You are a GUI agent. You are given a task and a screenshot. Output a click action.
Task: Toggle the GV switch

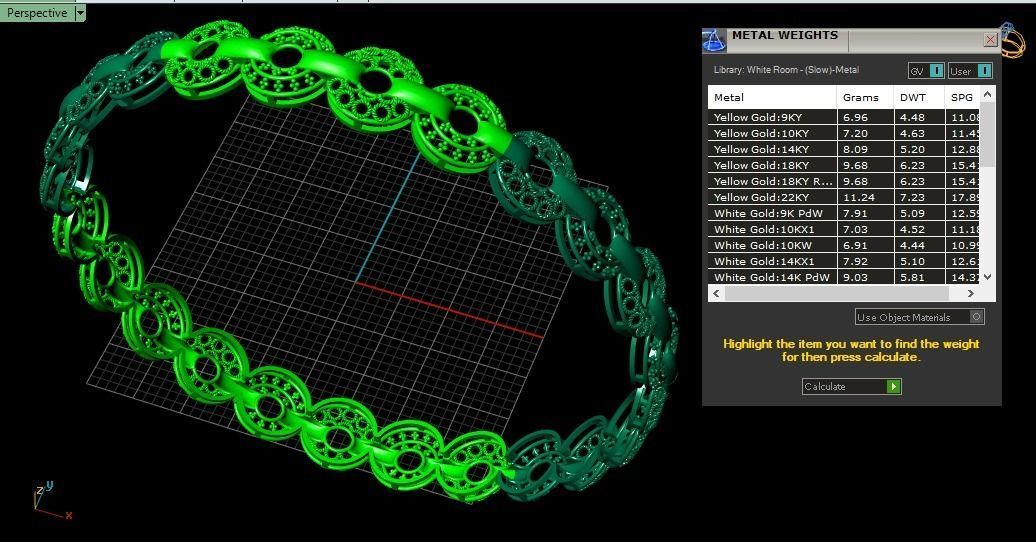click(x=926, y=71)
